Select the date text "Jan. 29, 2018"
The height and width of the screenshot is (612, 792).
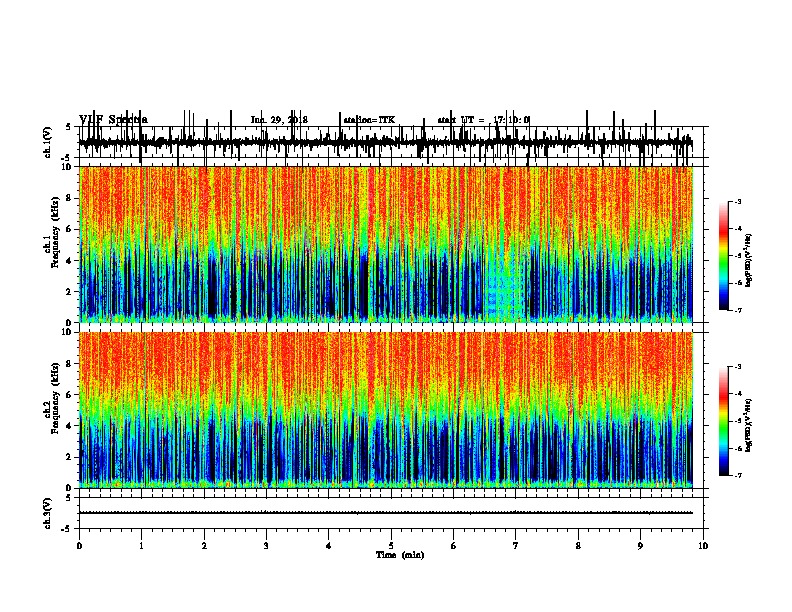[279, 120]
